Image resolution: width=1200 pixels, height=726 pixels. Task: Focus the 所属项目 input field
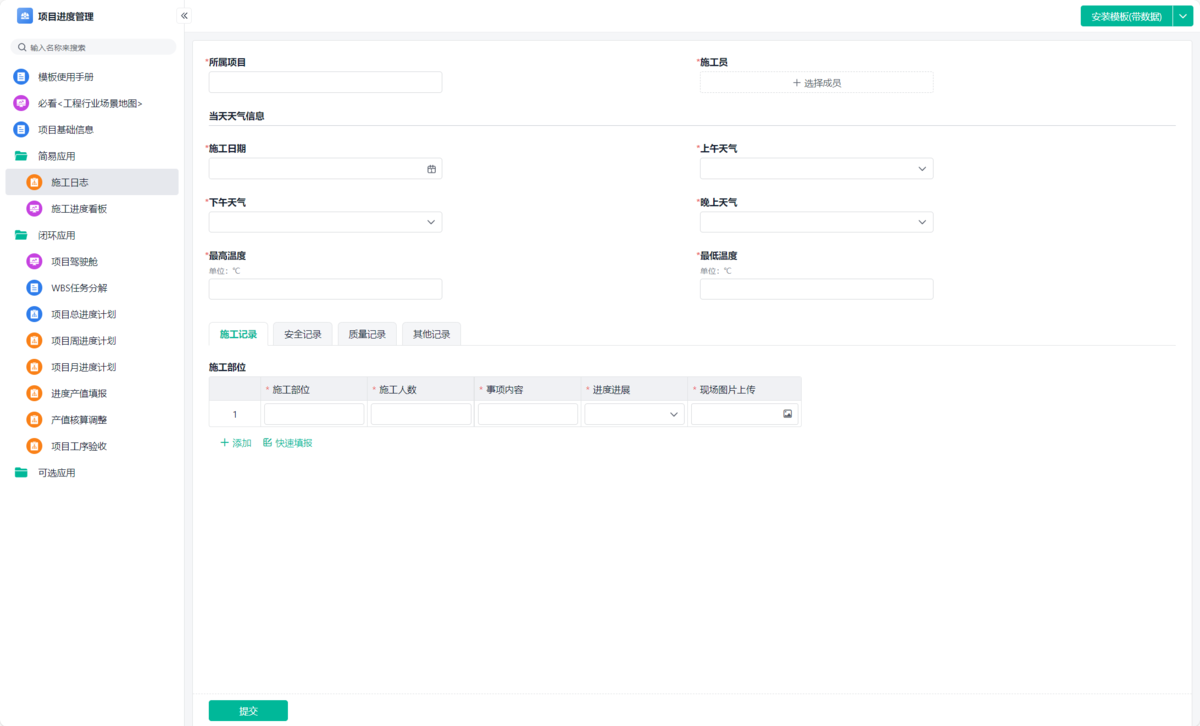point(325,82)
